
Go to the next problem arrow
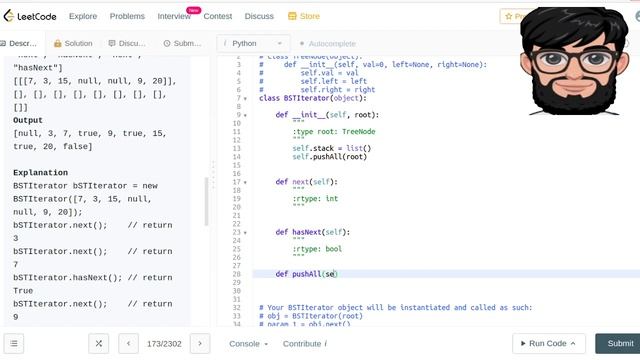(200, 344)
